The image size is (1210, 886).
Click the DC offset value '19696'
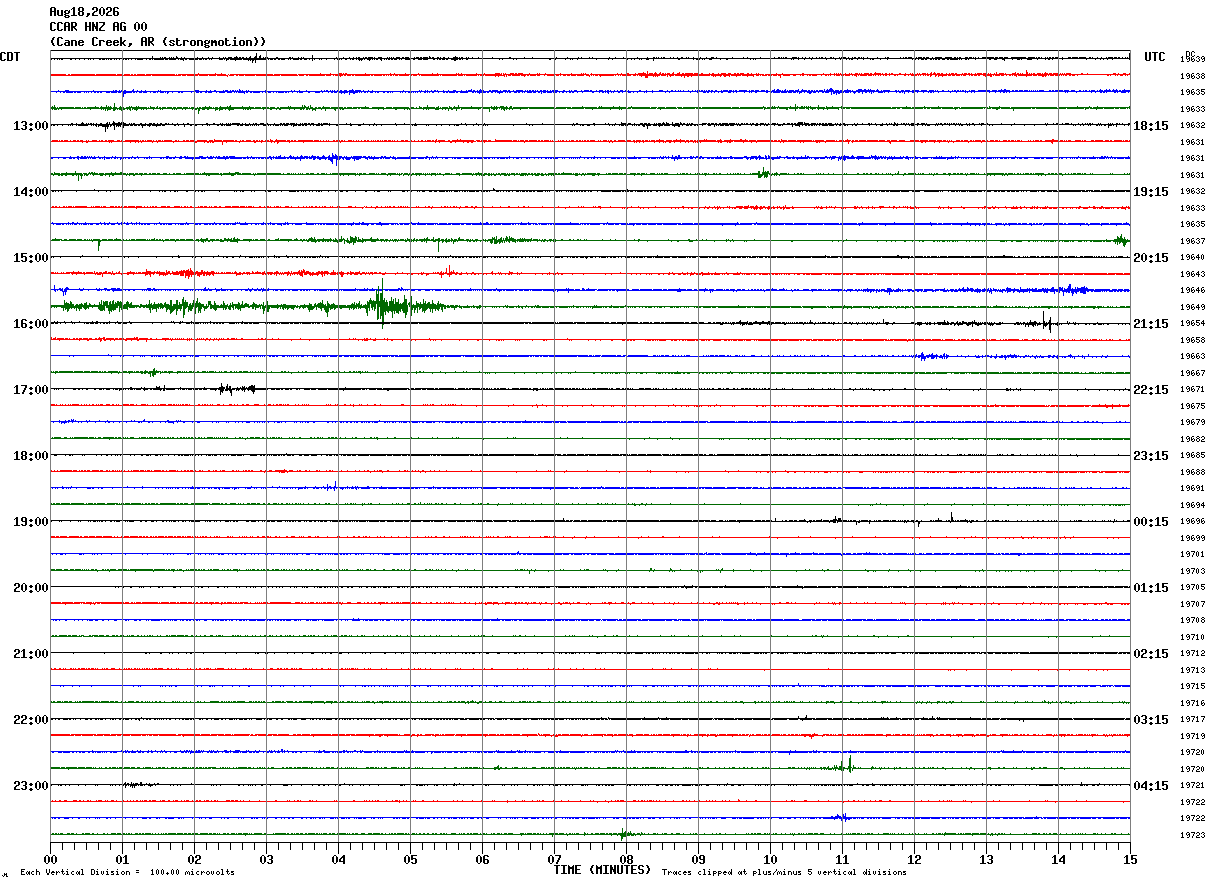(1192, 521)
